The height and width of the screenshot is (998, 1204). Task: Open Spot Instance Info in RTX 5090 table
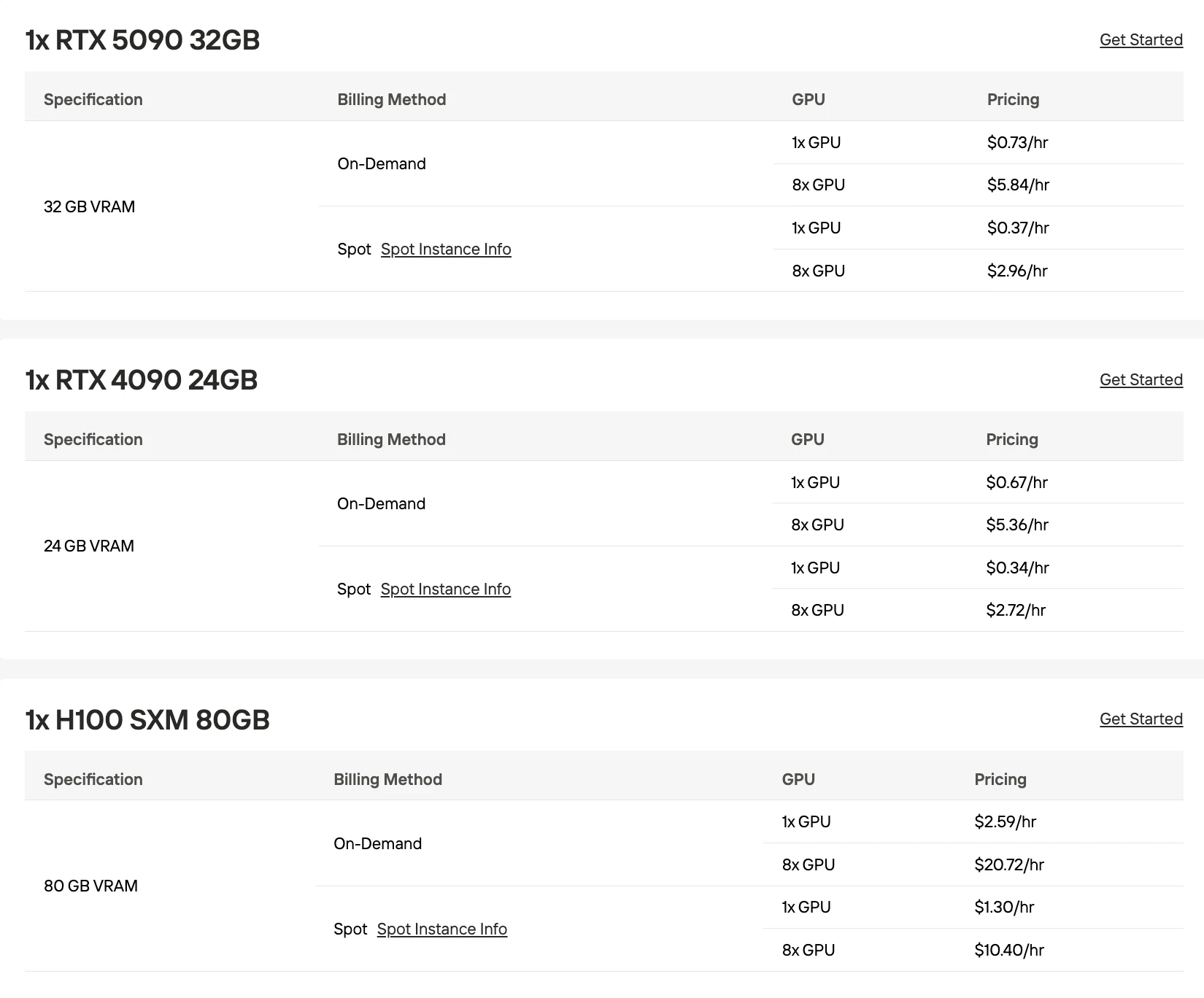click(446, 249)
